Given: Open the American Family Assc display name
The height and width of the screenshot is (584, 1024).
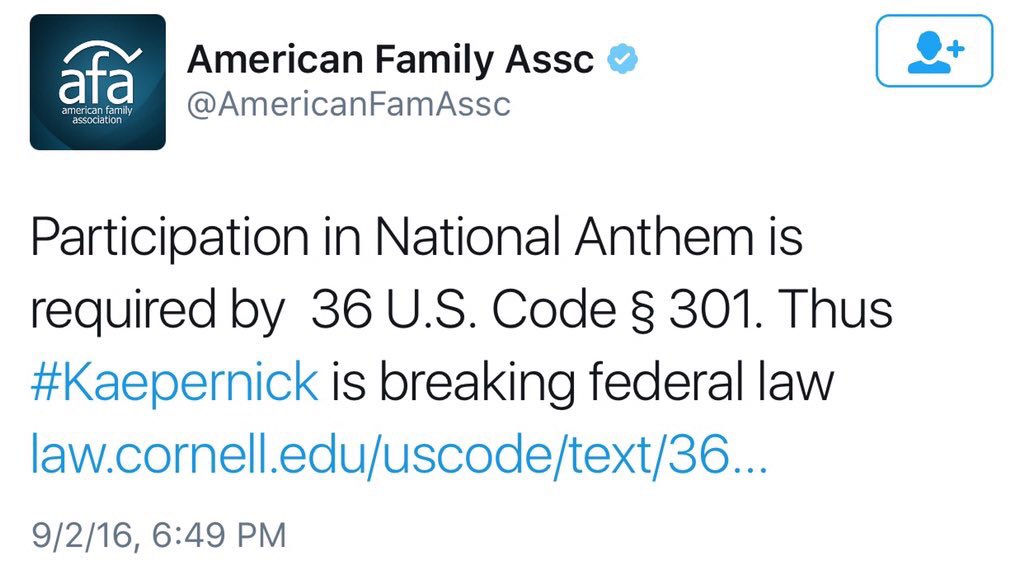Looking at the screenshot, I should 390,59.
